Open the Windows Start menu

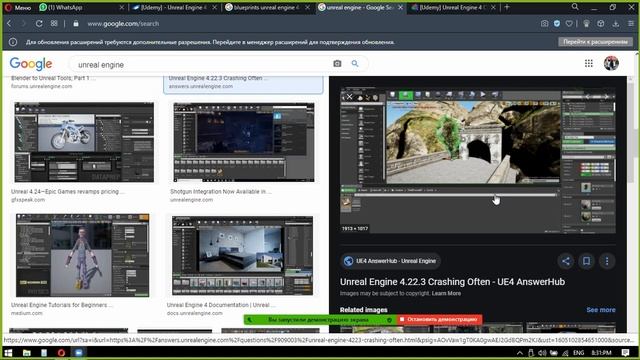click(x=8, y=353)
